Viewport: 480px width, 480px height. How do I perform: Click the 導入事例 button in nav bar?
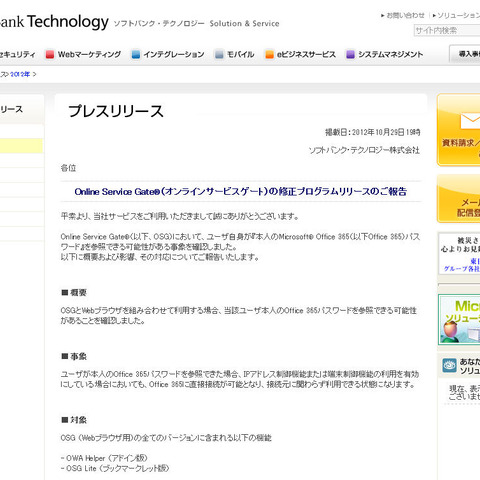[465, 54]
